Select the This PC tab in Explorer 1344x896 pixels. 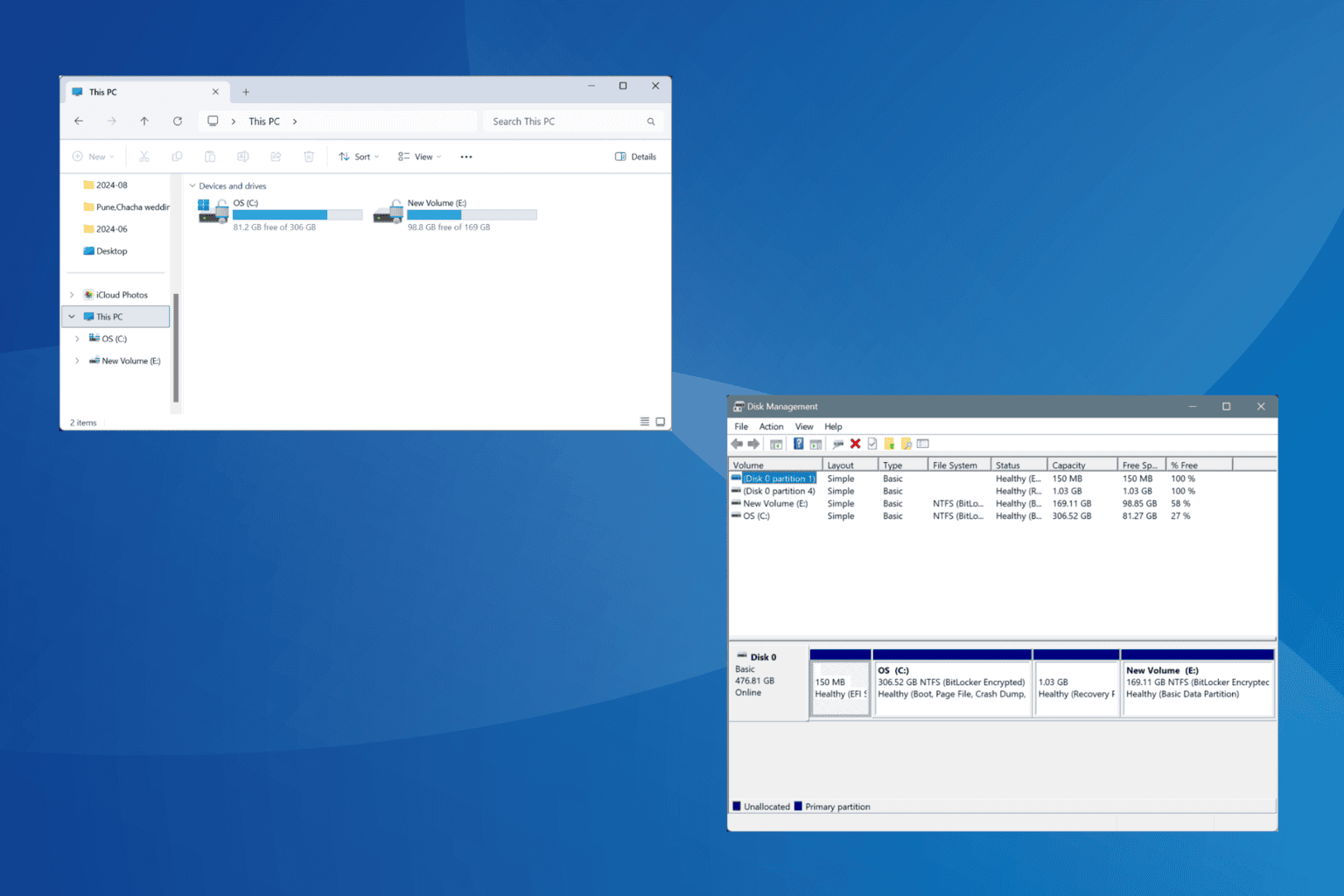(x=146, y=92)
